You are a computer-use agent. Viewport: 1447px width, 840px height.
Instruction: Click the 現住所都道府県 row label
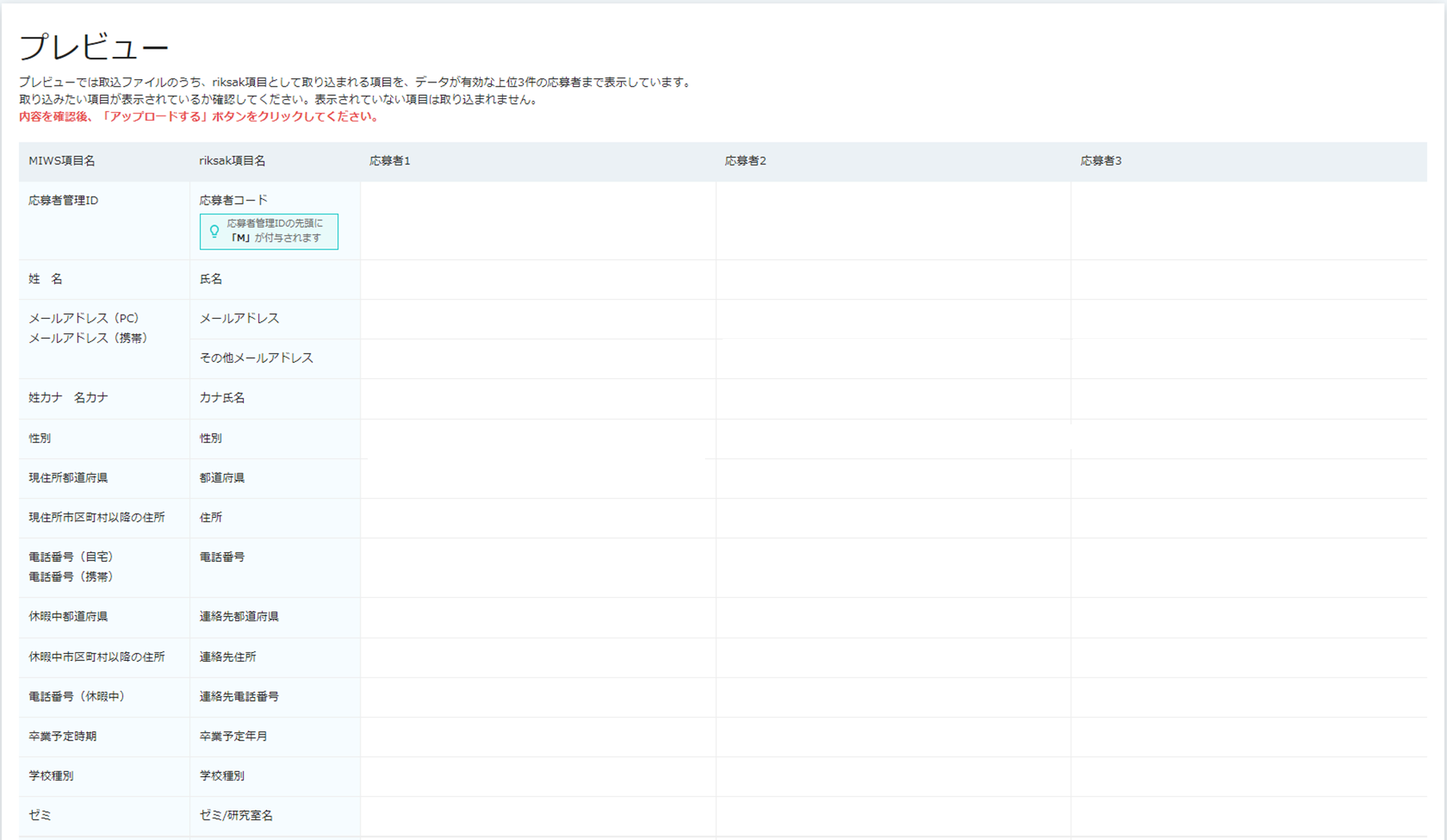(x=68, y=478)
